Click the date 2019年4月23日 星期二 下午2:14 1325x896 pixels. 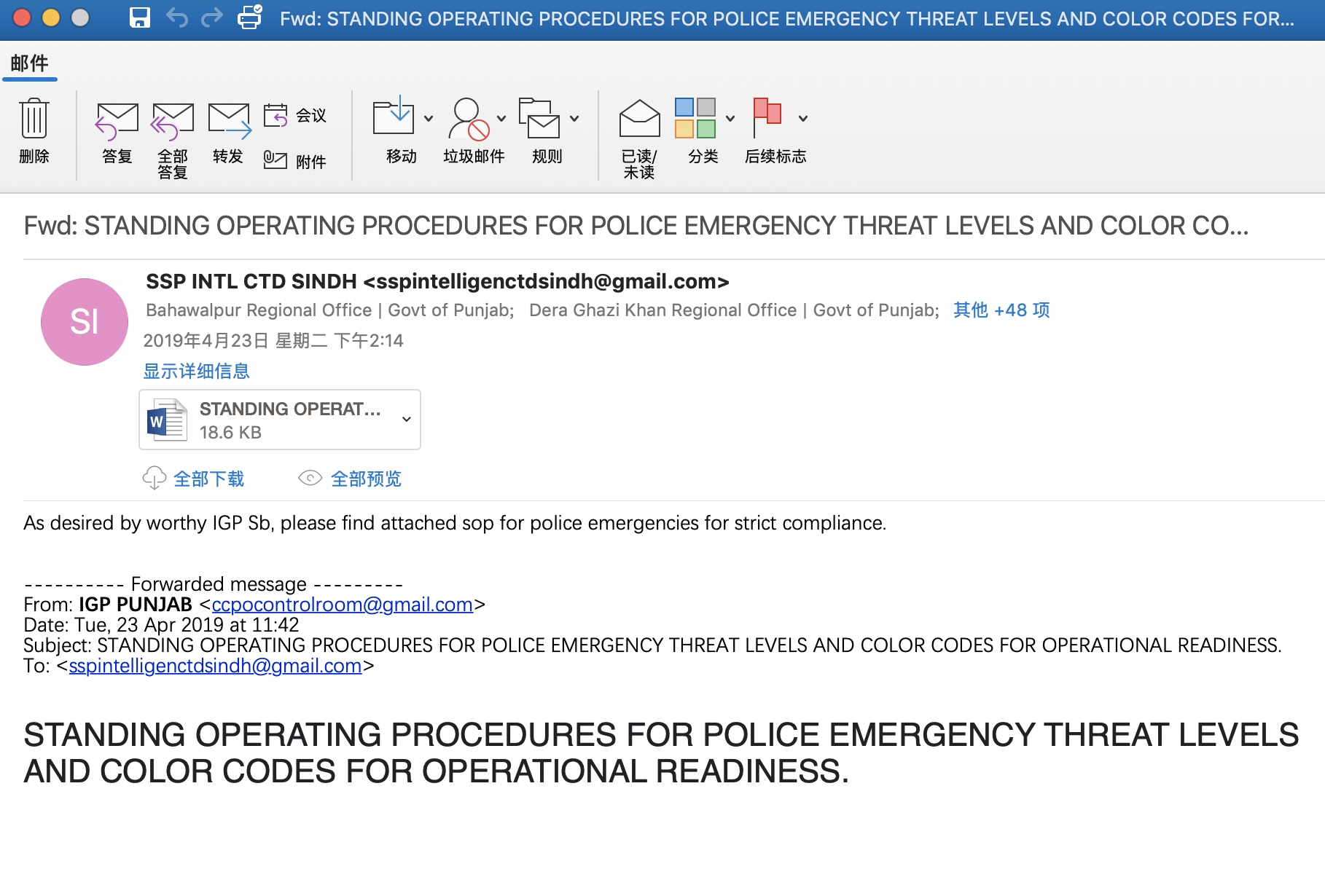pos(273,341)
